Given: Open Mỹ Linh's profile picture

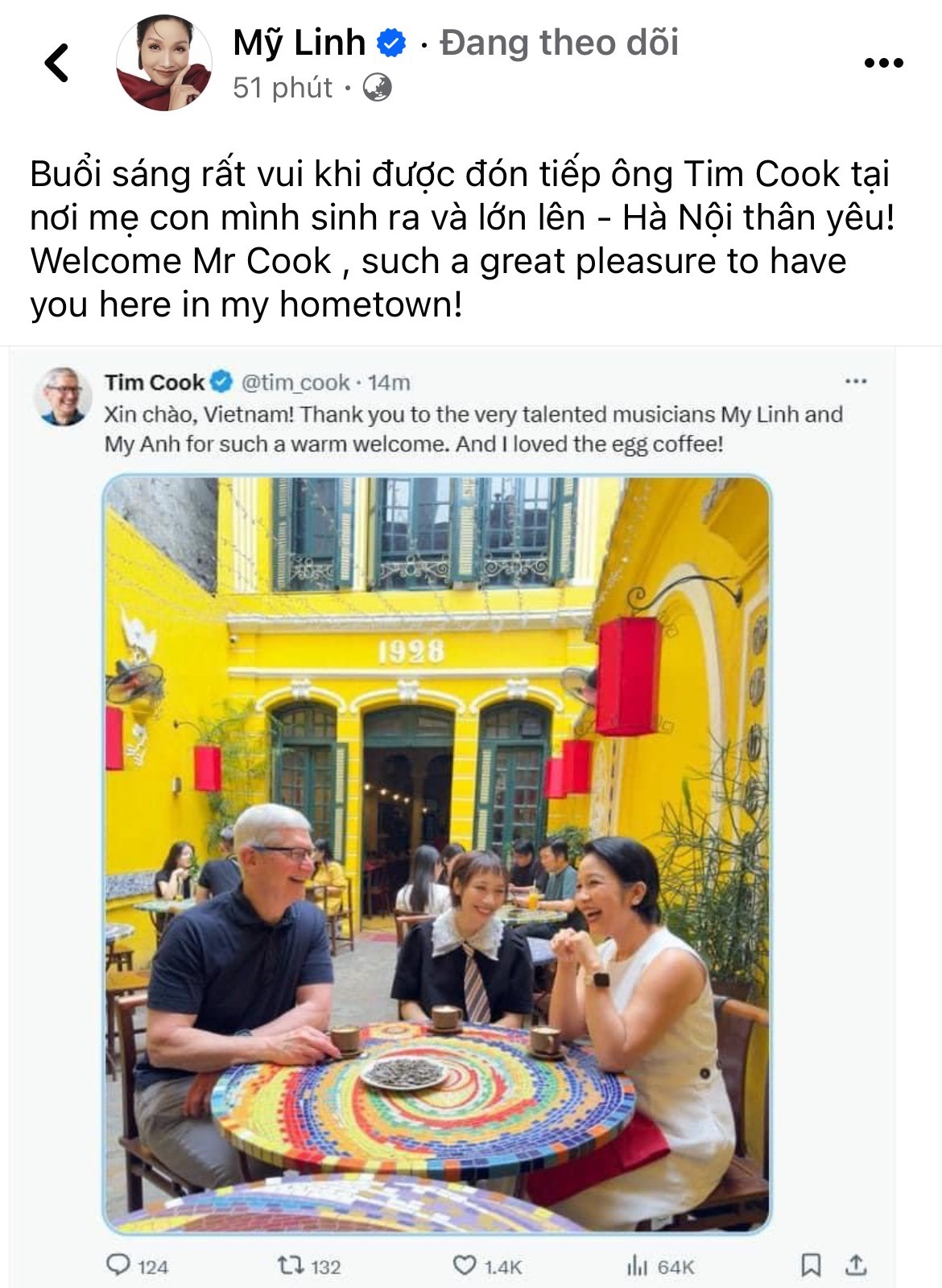Looking at the screenshot, I should coord(164,62).
